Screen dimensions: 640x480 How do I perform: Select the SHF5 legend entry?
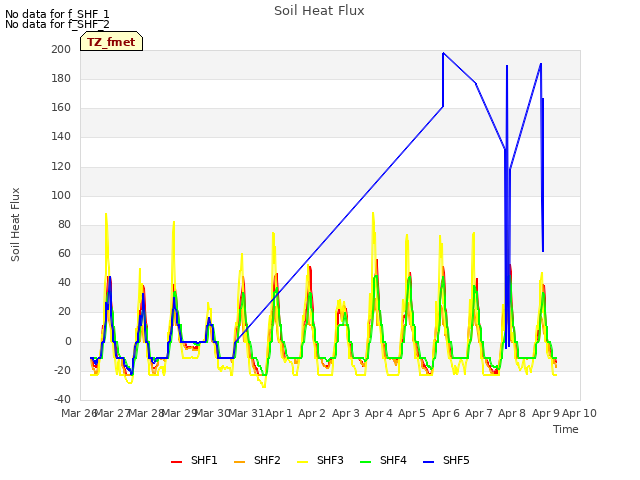pos(446,460)
